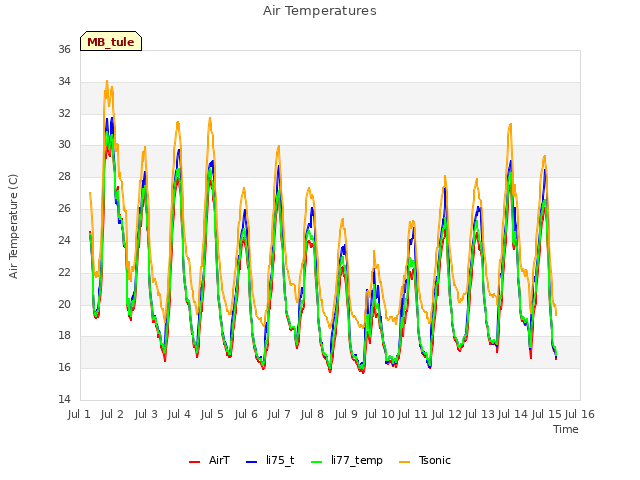The width and height of the screenshot is (640, 480).
Task: Click the 32 y-axis tick label
Action: [64, 113]
